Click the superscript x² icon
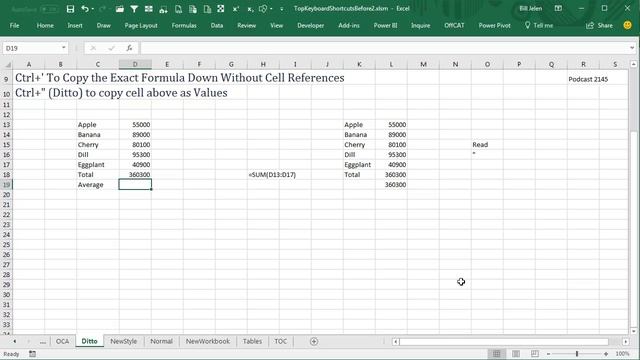This screenshot has width=640, height=360. pos(236,9)
